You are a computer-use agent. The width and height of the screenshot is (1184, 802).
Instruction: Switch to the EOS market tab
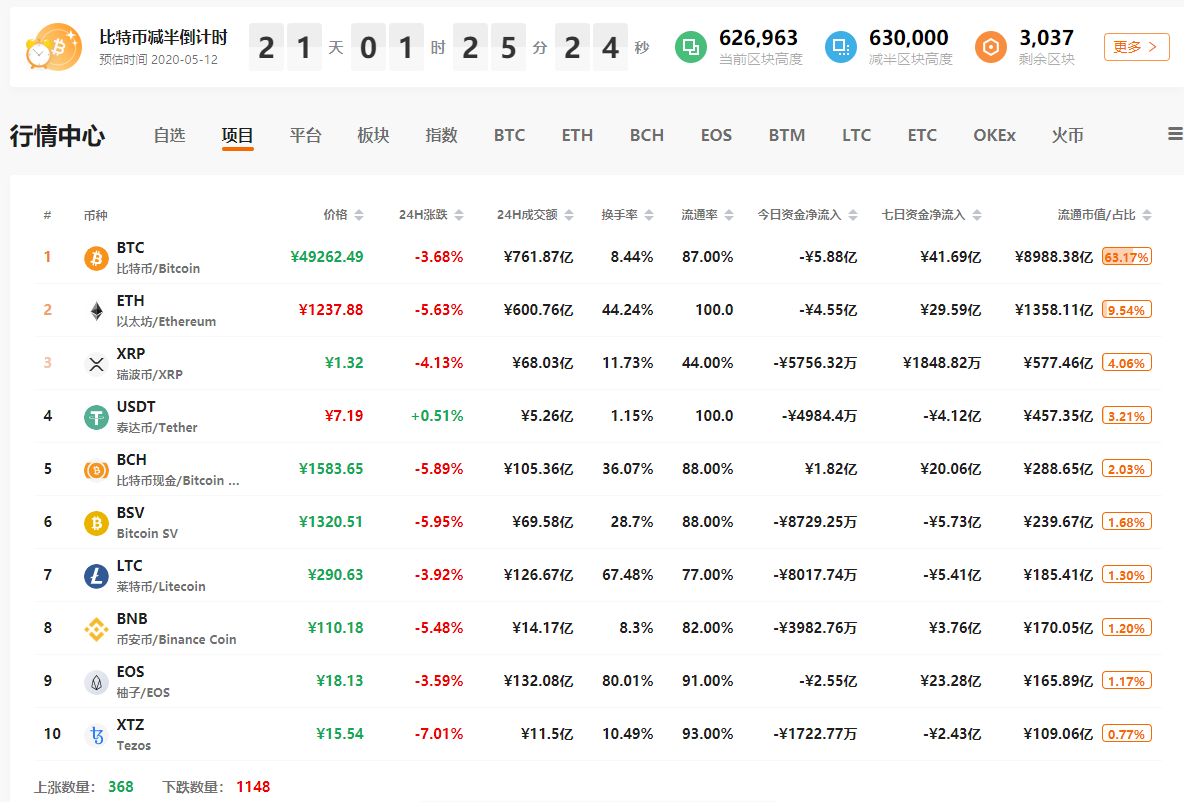pos(716,135)
